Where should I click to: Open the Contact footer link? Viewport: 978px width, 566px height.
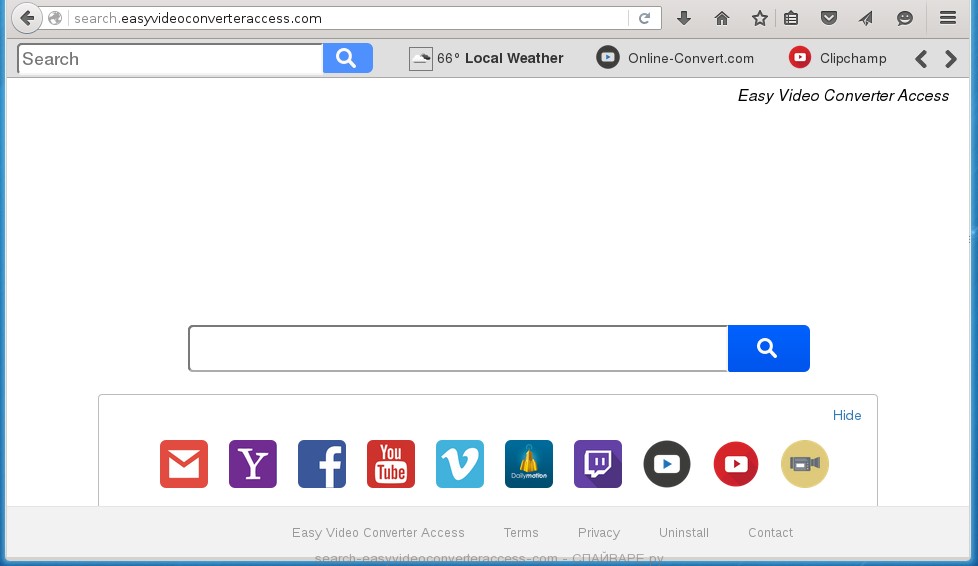coord(770,532)
